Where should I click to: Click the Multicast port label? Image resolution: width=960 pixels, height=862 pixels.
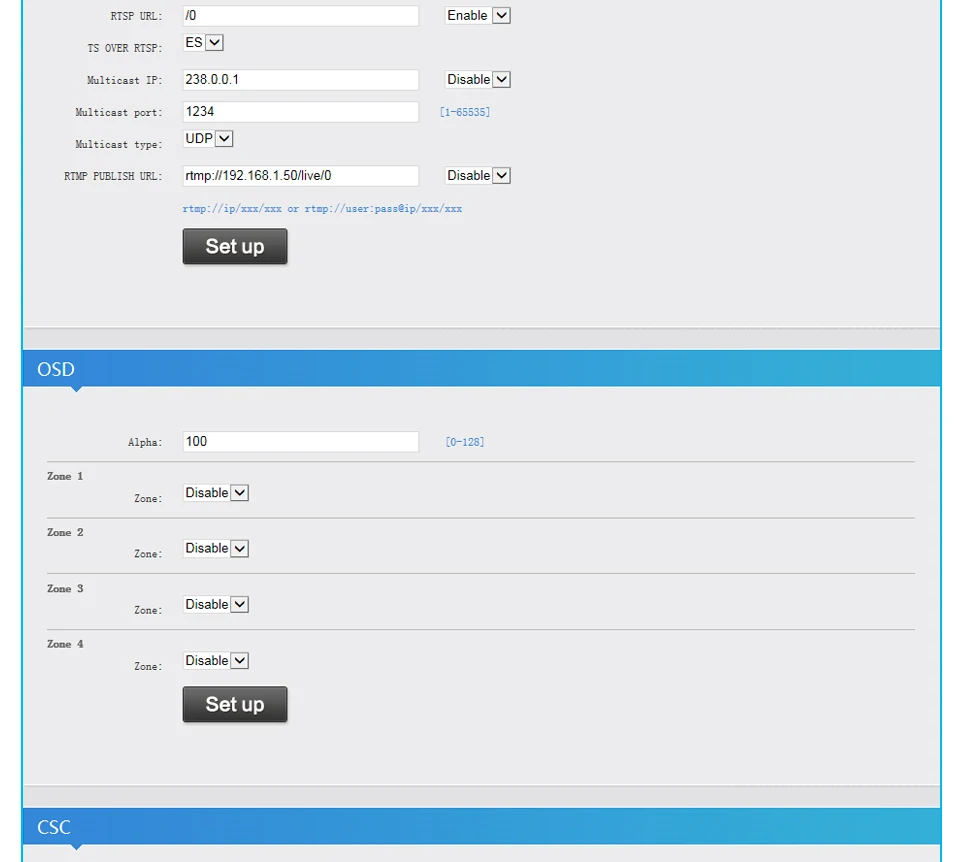[119, 113]
